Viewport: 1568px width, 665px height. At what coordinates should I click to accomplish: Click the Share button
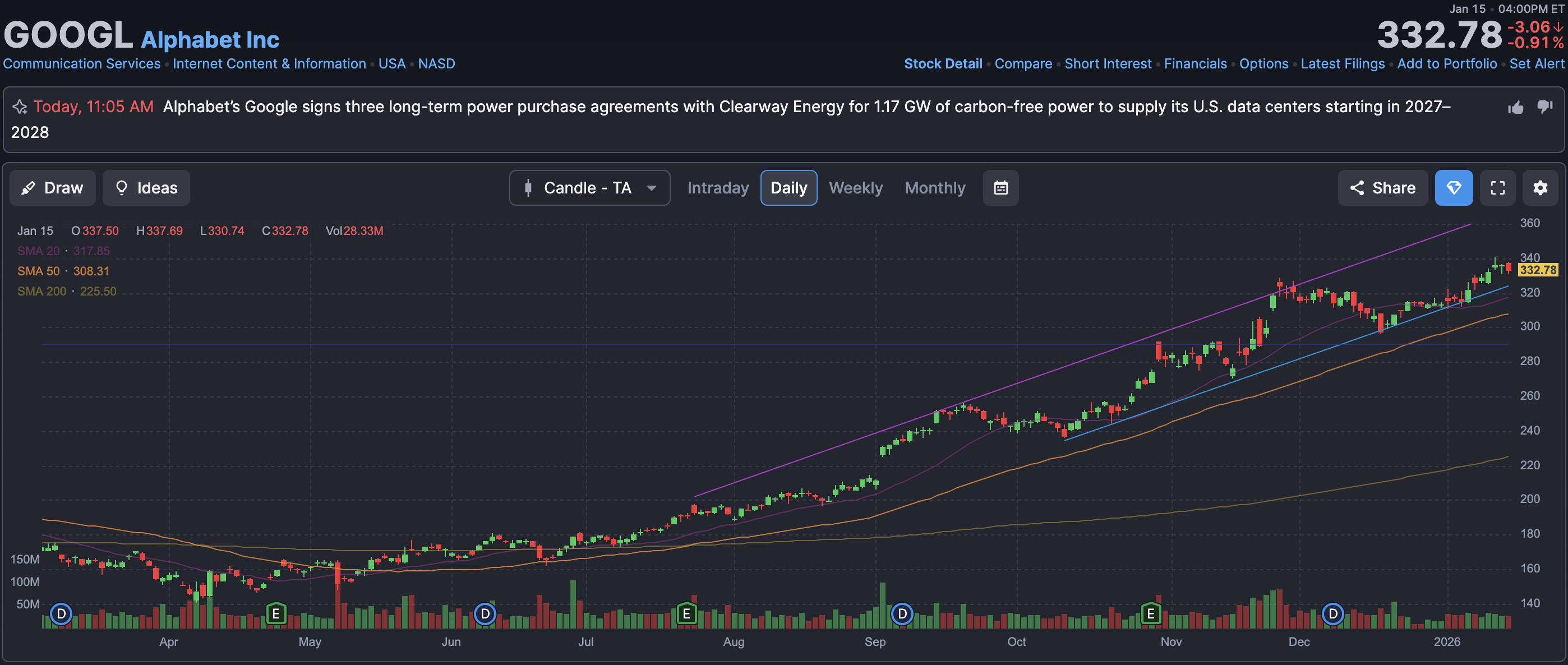click(1382, 188)
